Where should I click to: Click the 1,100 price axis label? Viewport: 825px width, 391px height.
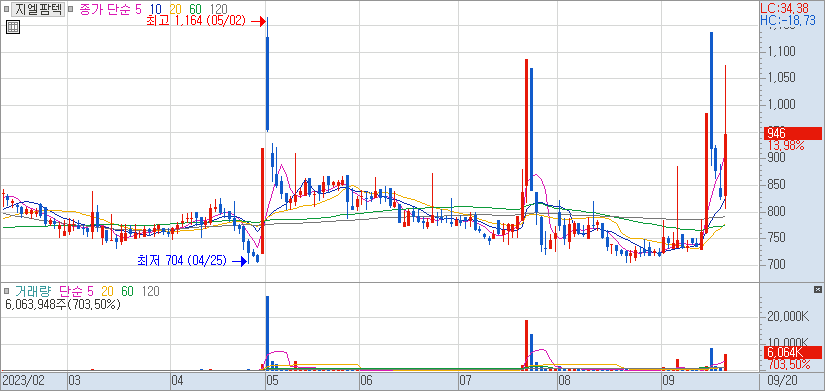(781, 52)
